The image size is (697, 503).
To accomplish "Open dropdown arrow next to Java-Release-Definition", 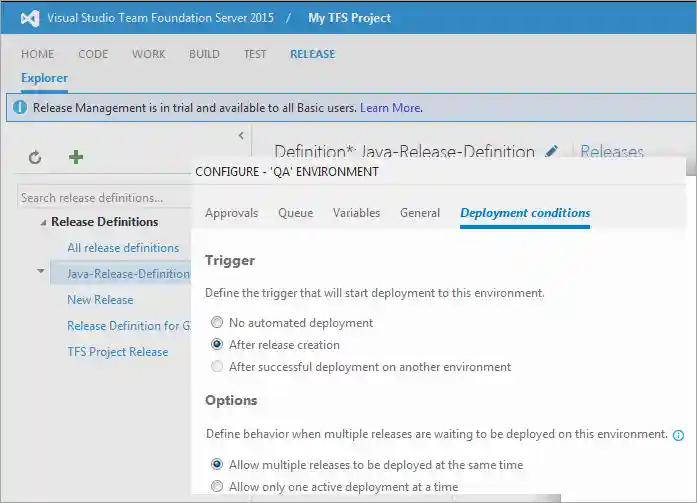I will tap(41, 271).
